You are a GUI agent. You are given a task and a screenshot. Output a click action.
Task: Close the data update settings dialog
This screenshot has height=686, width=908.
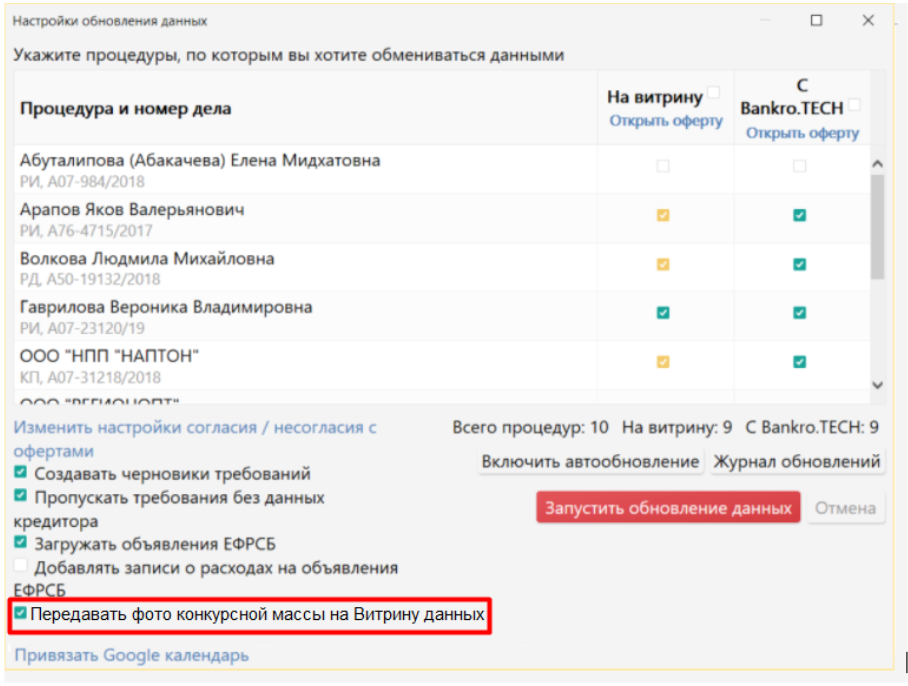[x=867, y=20]
